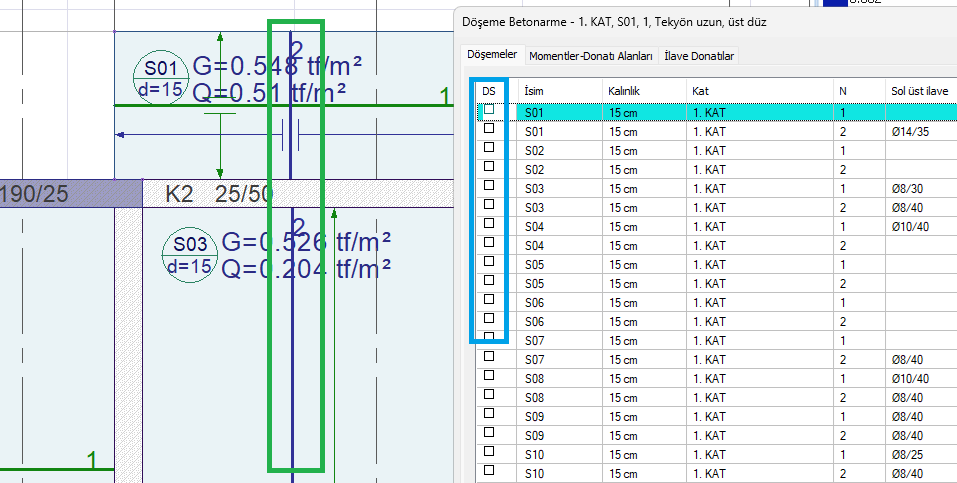Enable the DS checkbox for S03 N 1

pos(489,185)
